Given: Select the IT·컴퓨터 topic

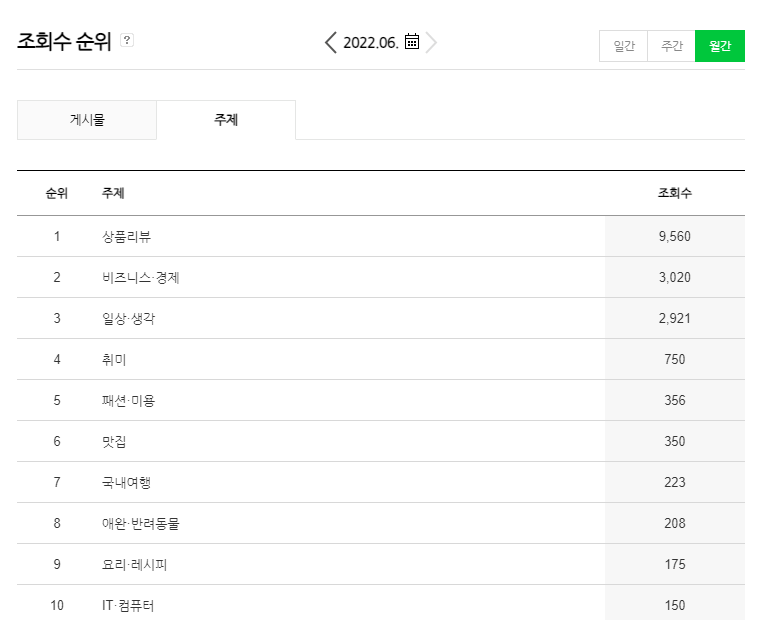Looking at the screenshot, I should click(128, 605).
